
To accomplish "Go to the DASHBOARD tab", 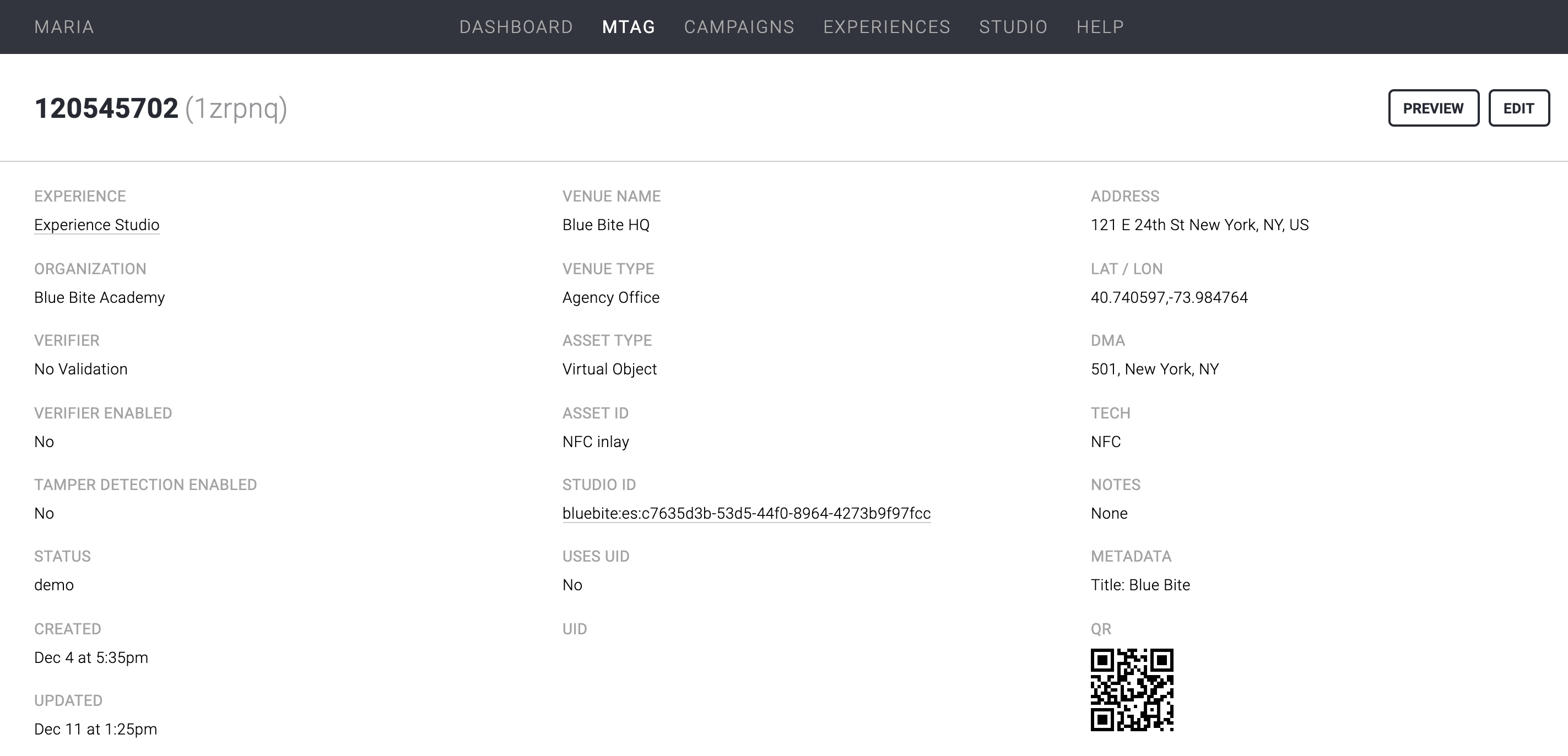I will coord(516,27).
